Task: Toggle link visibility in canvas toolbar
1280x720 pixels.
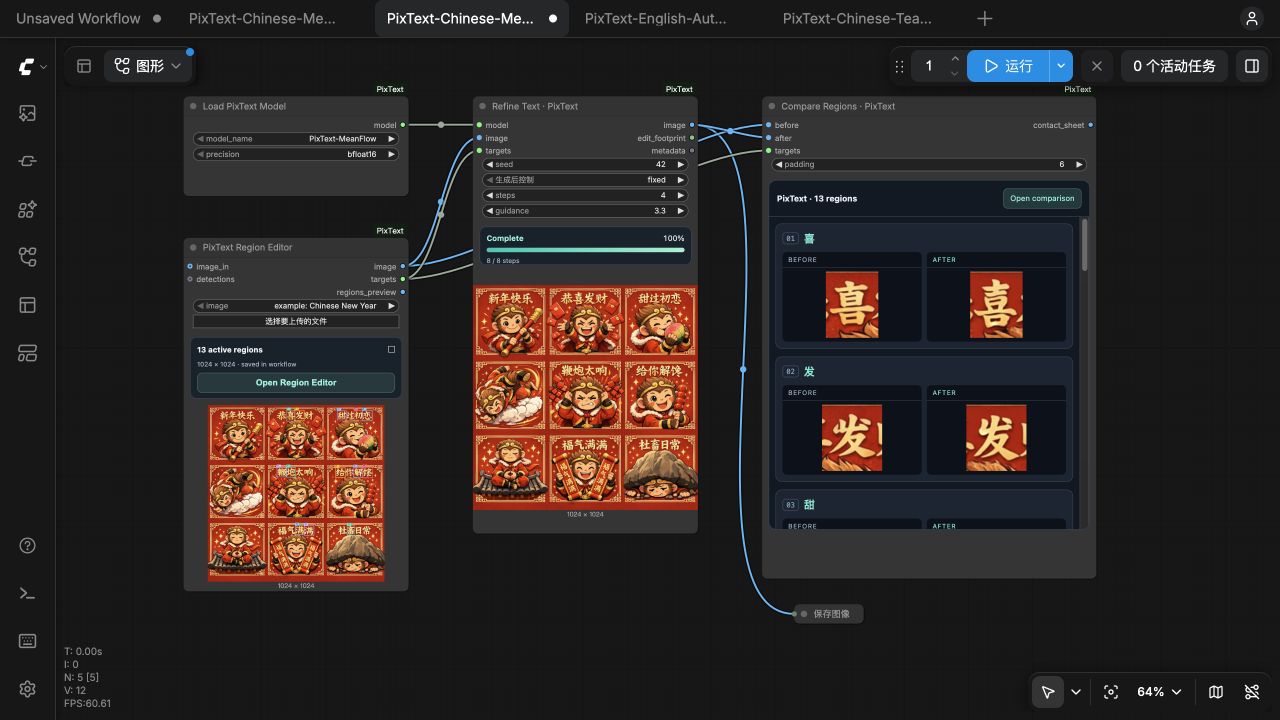Action: point(1251,692)
